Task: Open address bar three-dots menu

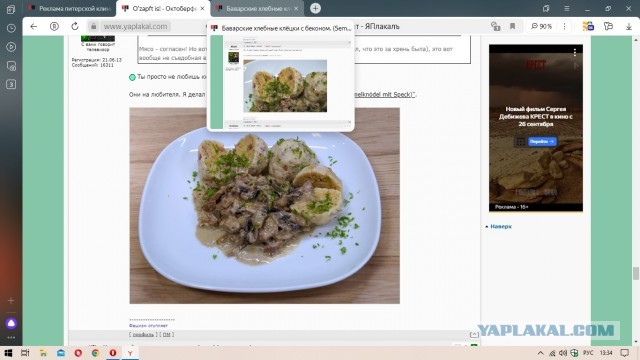Action: click(564, 27)
